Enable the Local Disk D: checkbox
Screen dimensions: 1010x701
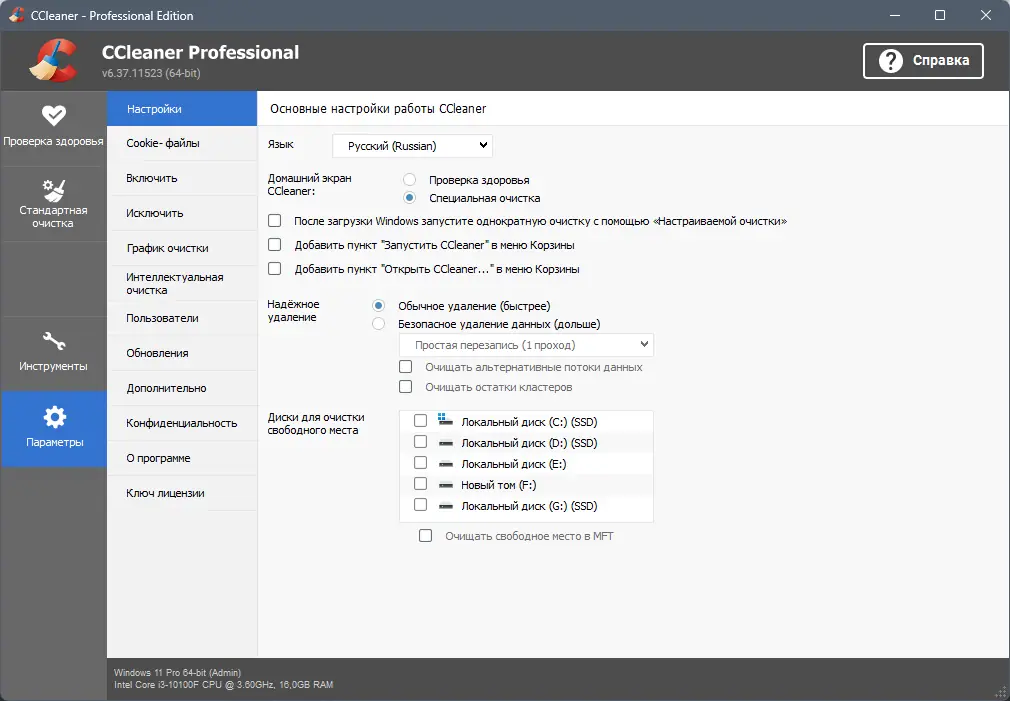pos(421,442)
